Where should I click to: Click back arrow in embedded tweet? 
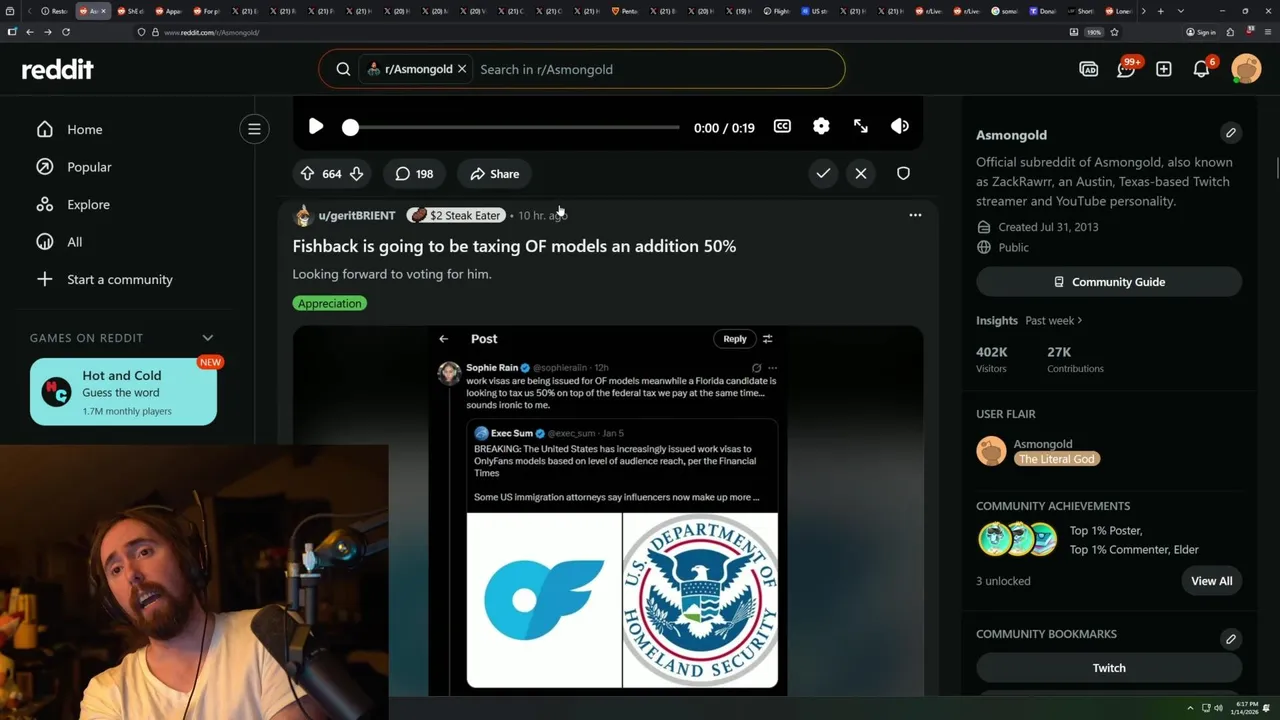pyautogui.click(x=444, y=339)
